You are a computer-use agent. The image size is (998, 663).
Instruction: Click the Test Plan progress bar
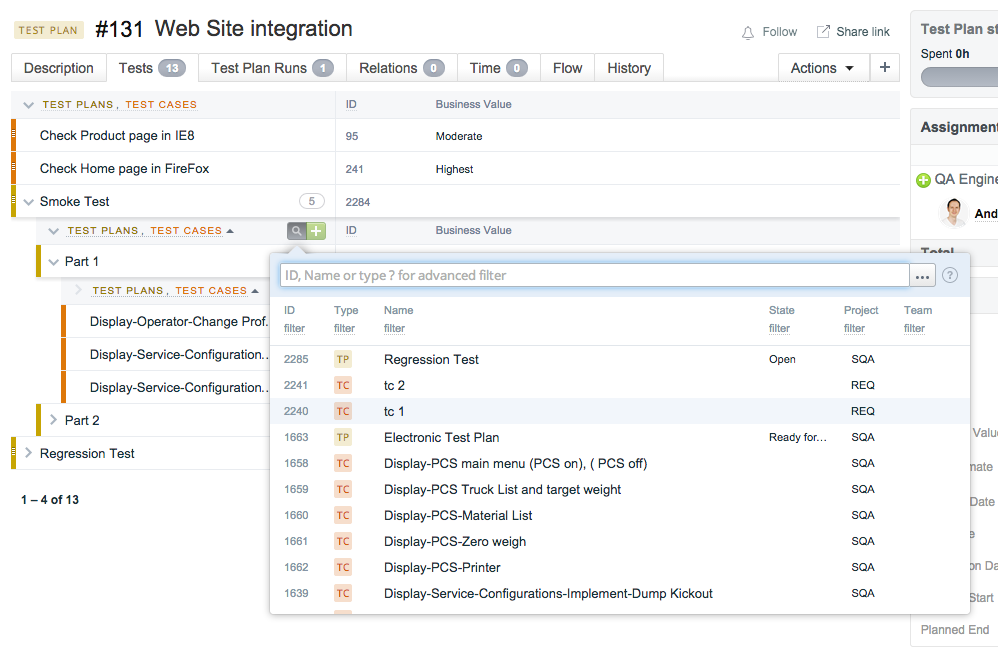(959, 77)
